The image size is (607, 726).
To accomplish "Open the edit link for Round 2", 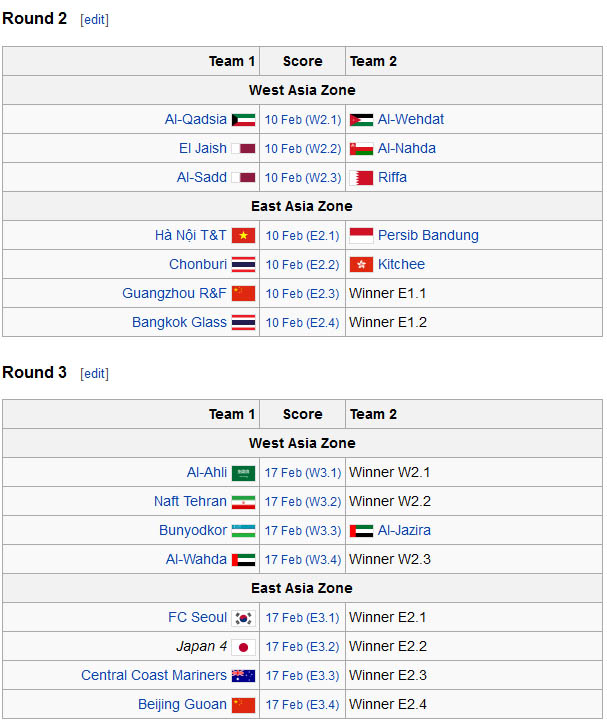I will (x=94, y=19).
